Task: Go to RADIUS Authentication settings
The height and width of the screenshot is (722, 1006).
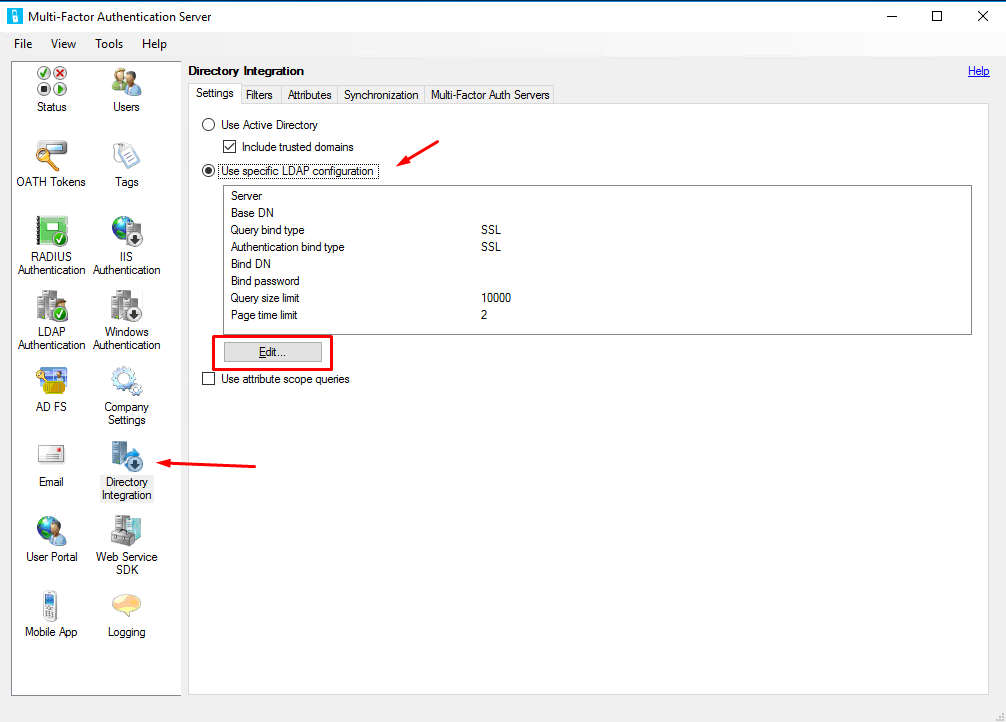Action: point(51,231)
